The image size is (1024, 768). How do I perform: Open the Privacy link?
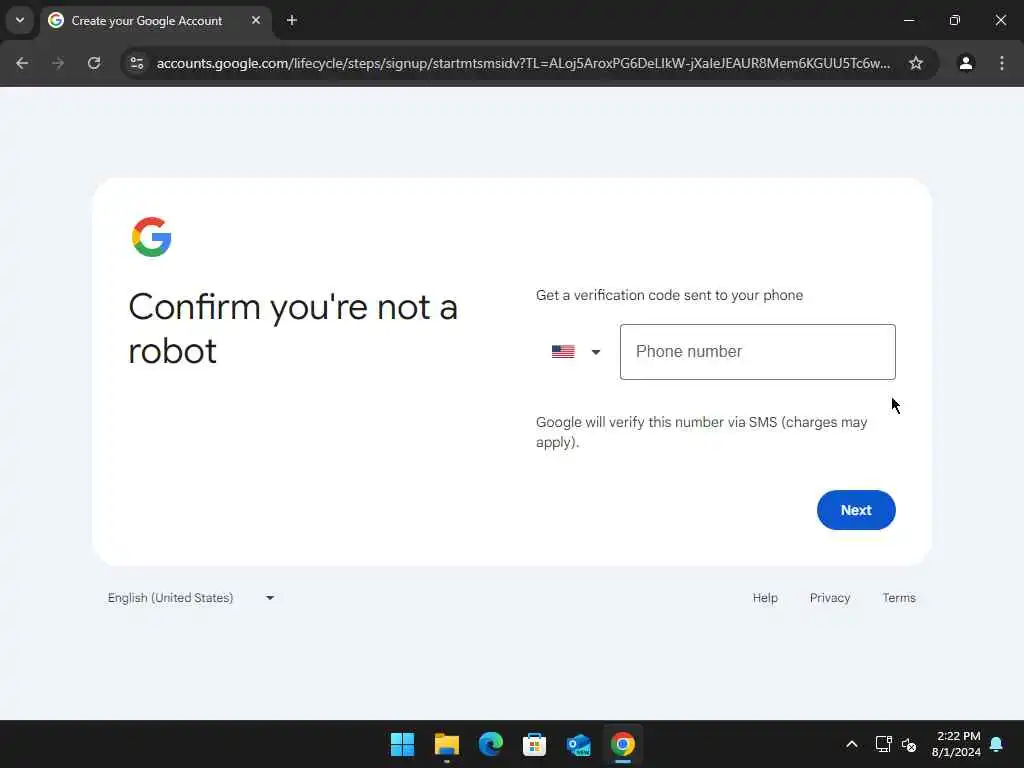tap(829, 598)
